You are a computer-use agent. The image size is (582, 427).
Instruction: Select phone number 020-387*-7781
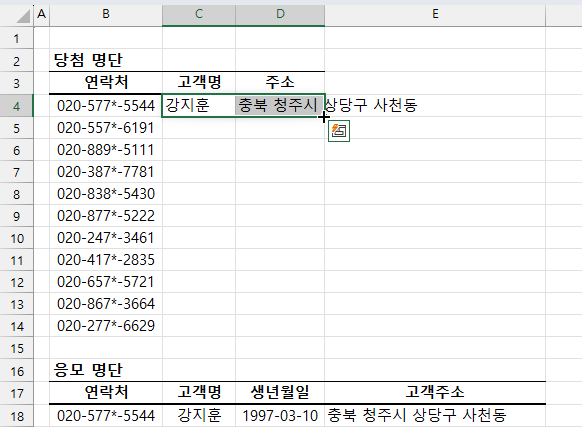106,172
